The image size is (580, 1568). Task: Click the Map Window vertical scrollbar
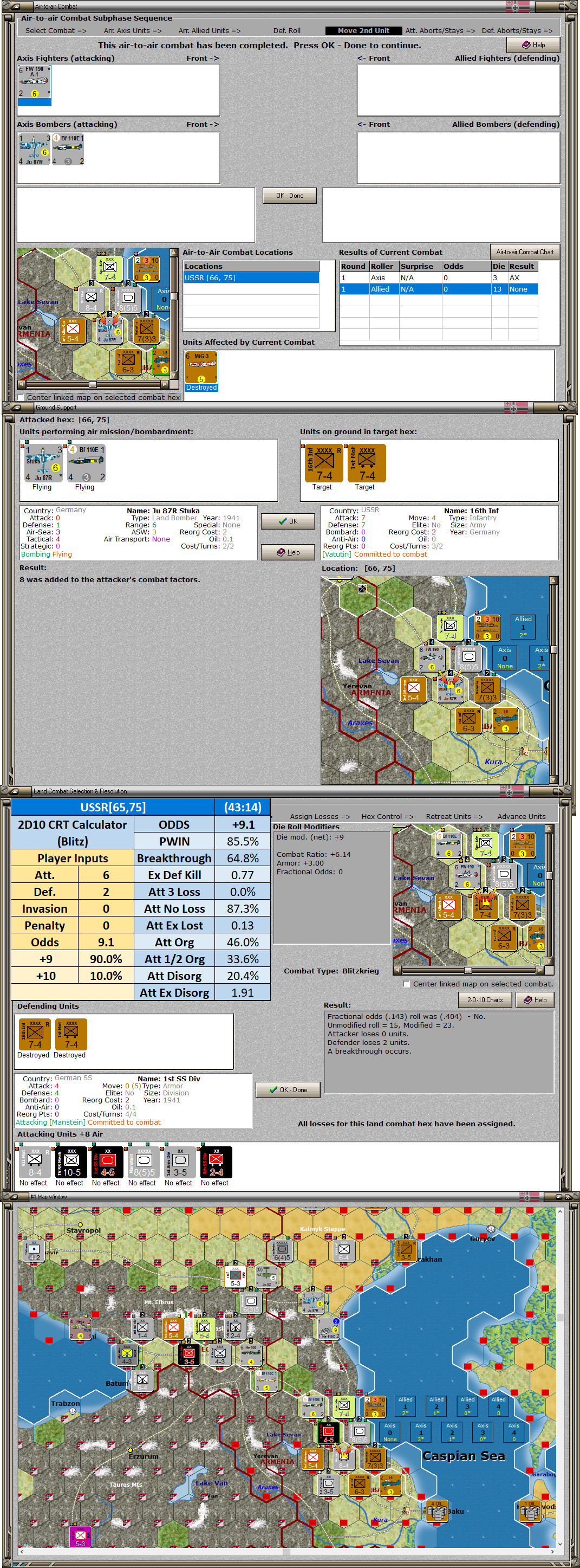pyautogui.click(x=559, y=1377)
